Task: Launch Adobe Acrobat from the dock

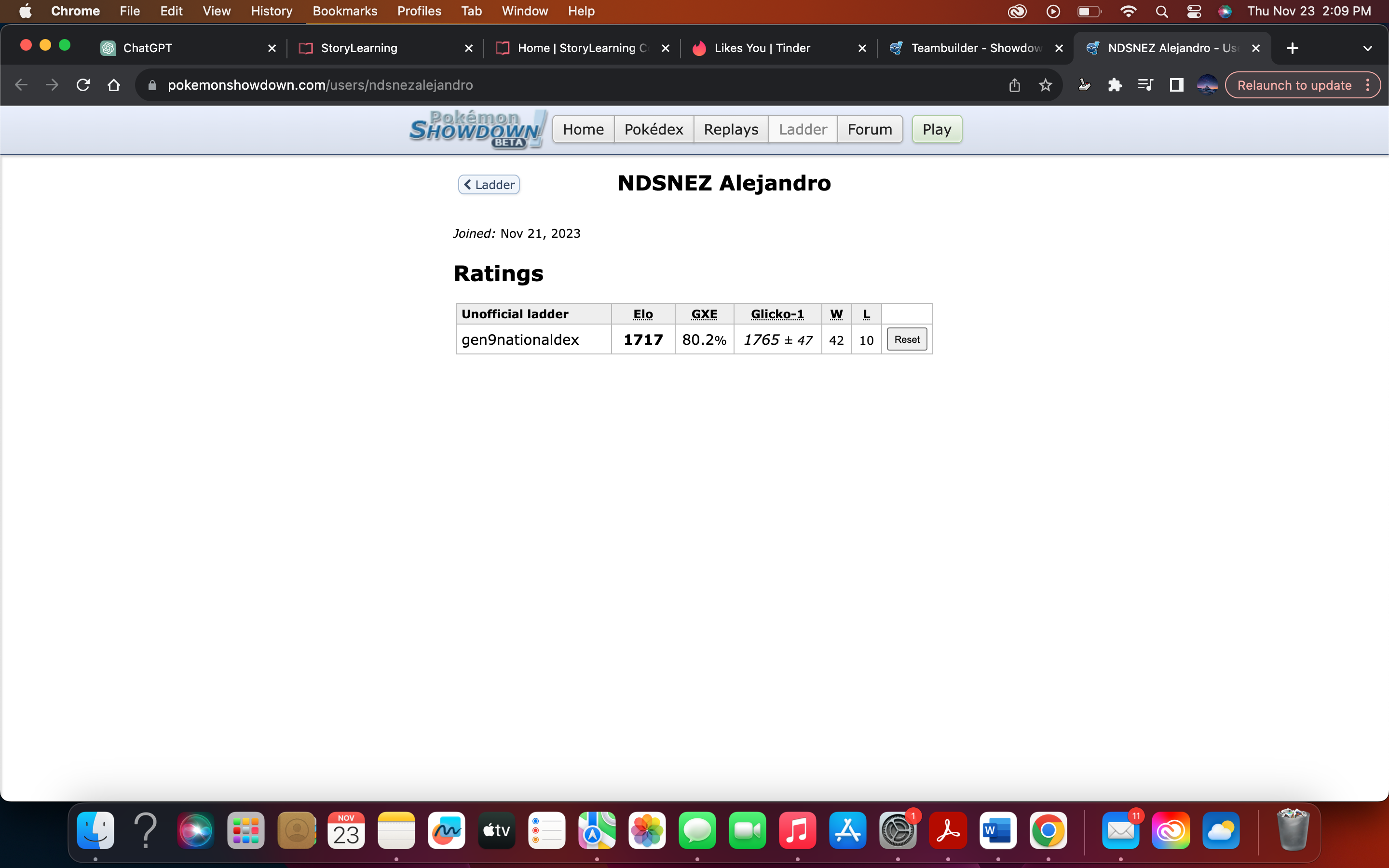Action: tap(948, 830)
